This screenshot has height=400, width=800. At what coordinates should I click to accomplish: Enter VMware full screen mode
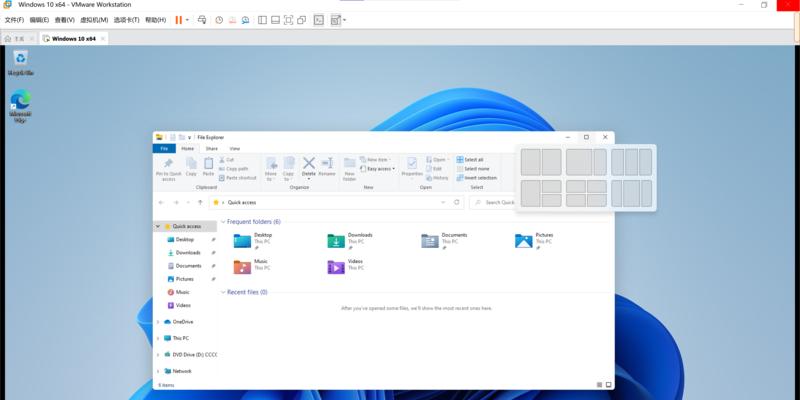(x=288, y=20)
